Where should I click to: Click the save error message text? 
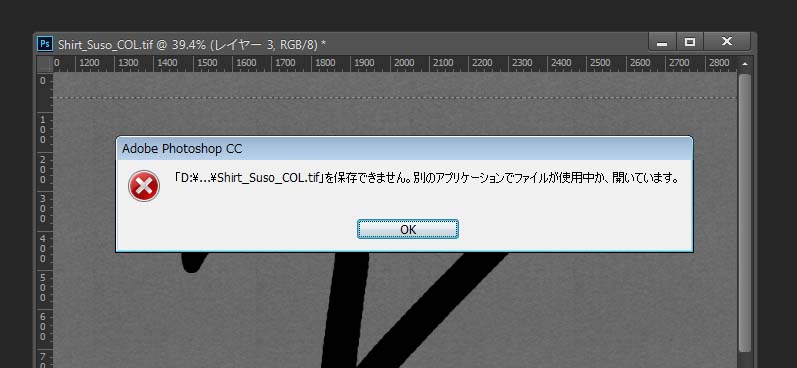pos(427,179)
